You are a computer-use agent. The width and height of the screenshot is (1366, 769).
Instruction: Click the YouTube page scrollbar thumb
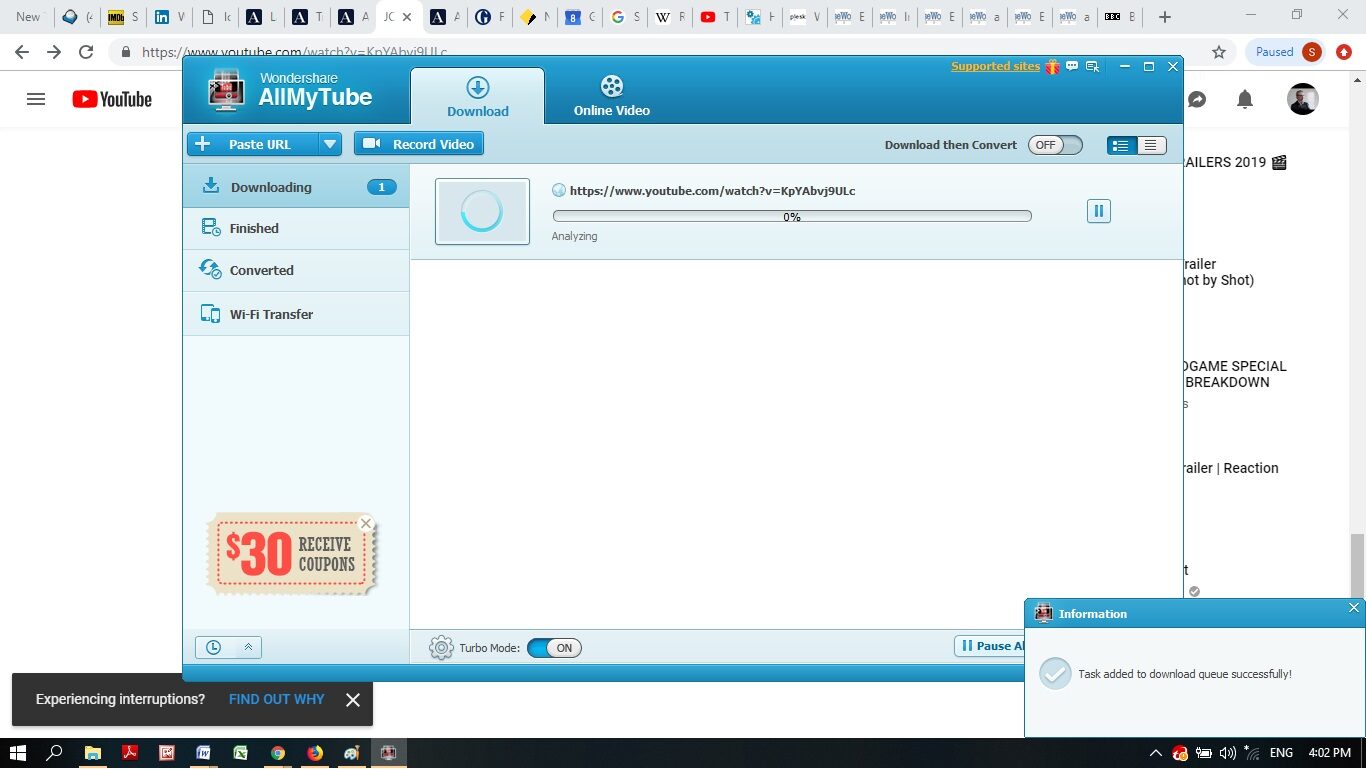pyautogui.click(x=1356, y=566)
